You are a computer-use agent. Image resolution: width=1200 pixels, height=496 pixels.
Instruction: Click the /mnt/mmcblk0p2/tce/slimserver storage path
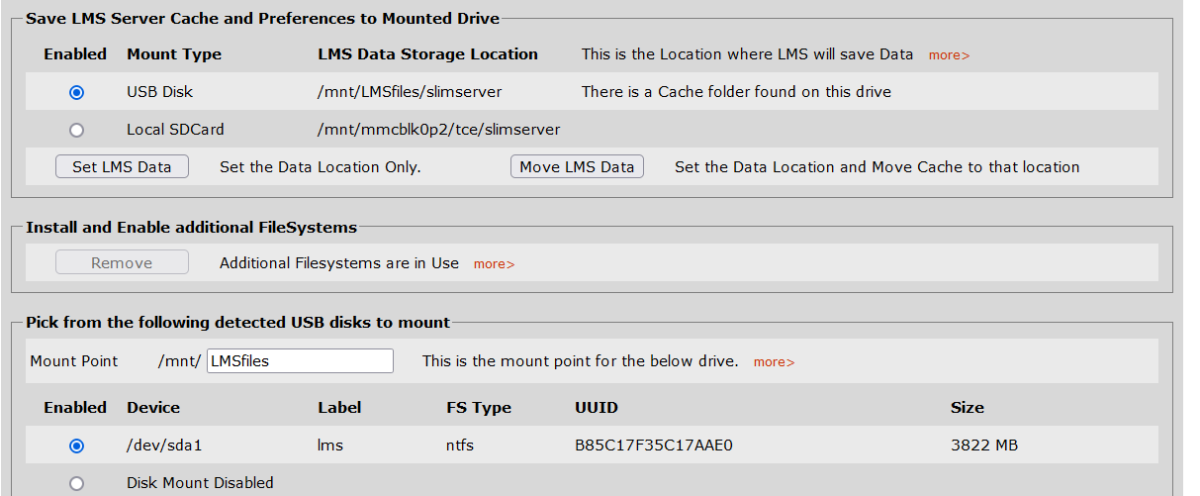tap(438, 130)
